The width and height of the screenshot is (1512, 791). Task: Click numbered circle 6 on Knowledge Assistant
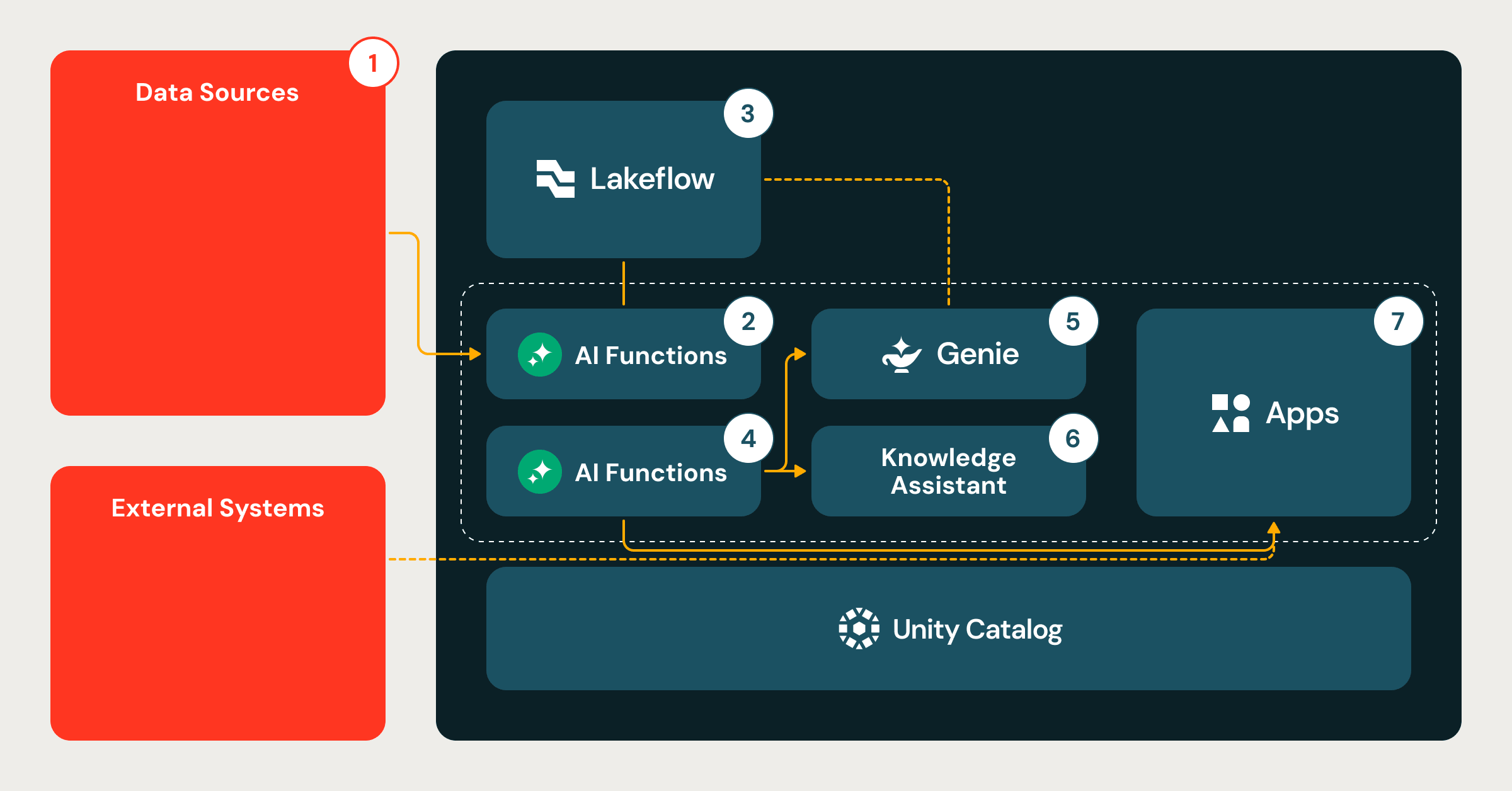click(x=1073, y=438)
